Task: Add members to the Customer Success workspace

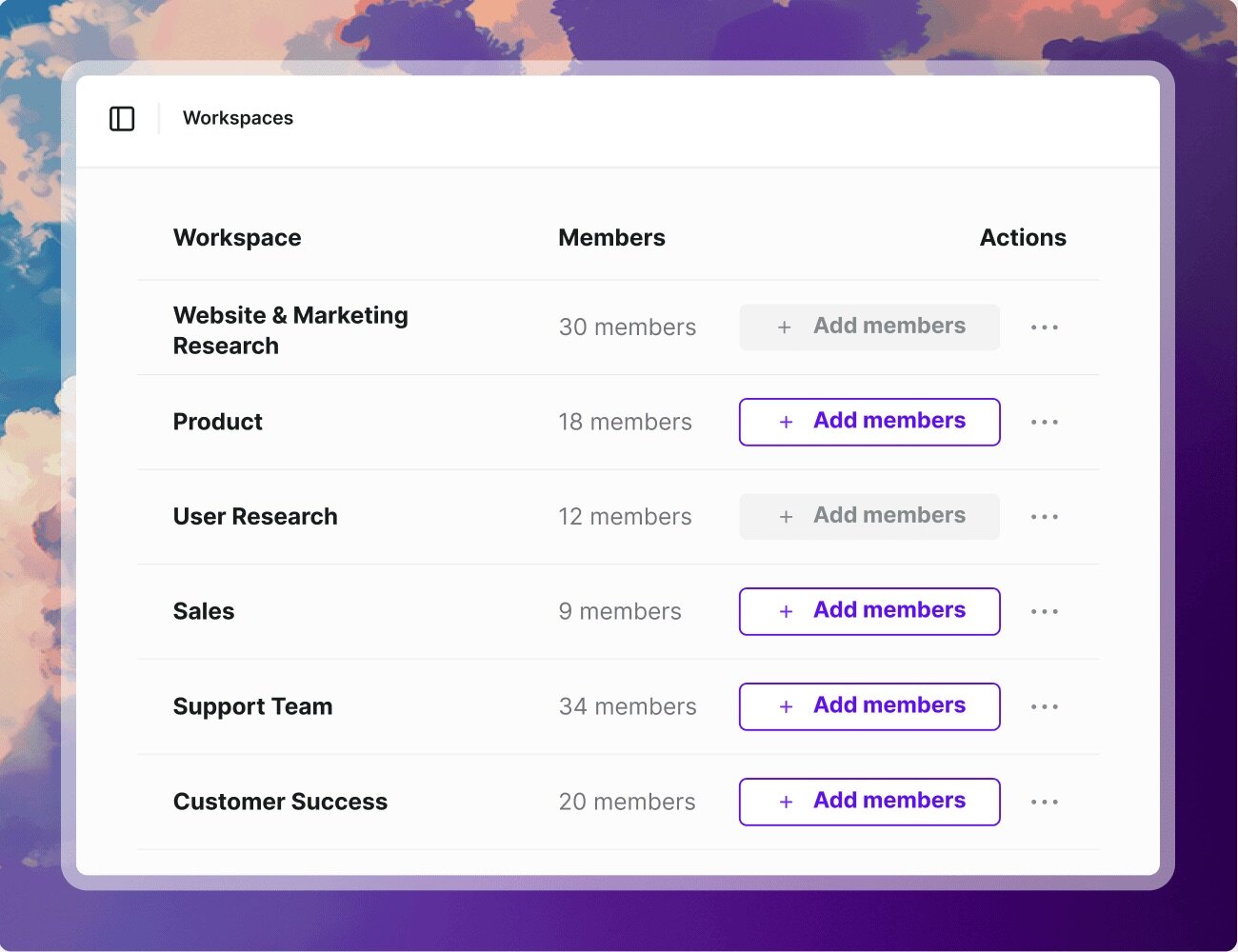Action: (x=869, y=802)
